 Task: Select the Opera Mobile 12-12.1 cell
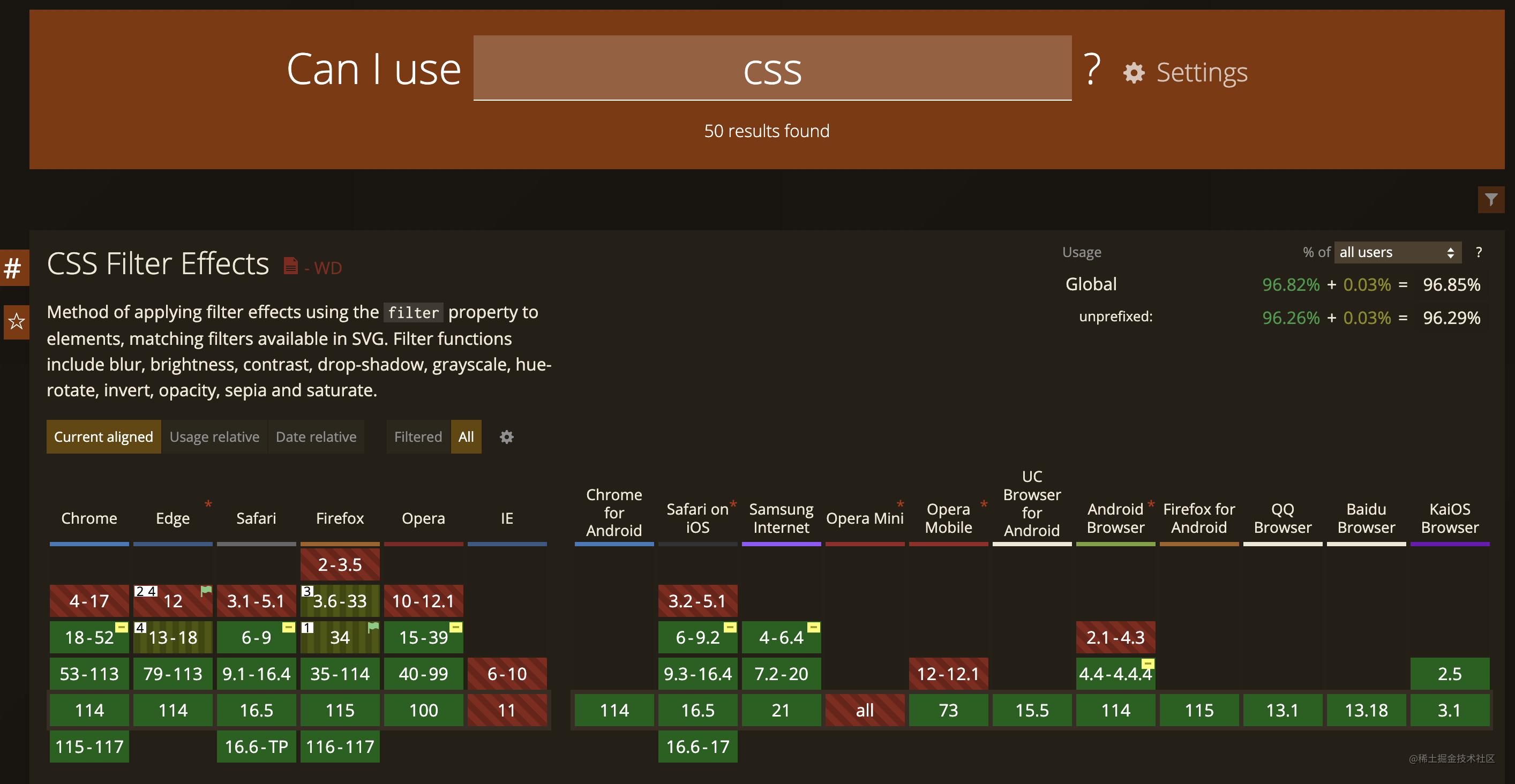[948, 674]
